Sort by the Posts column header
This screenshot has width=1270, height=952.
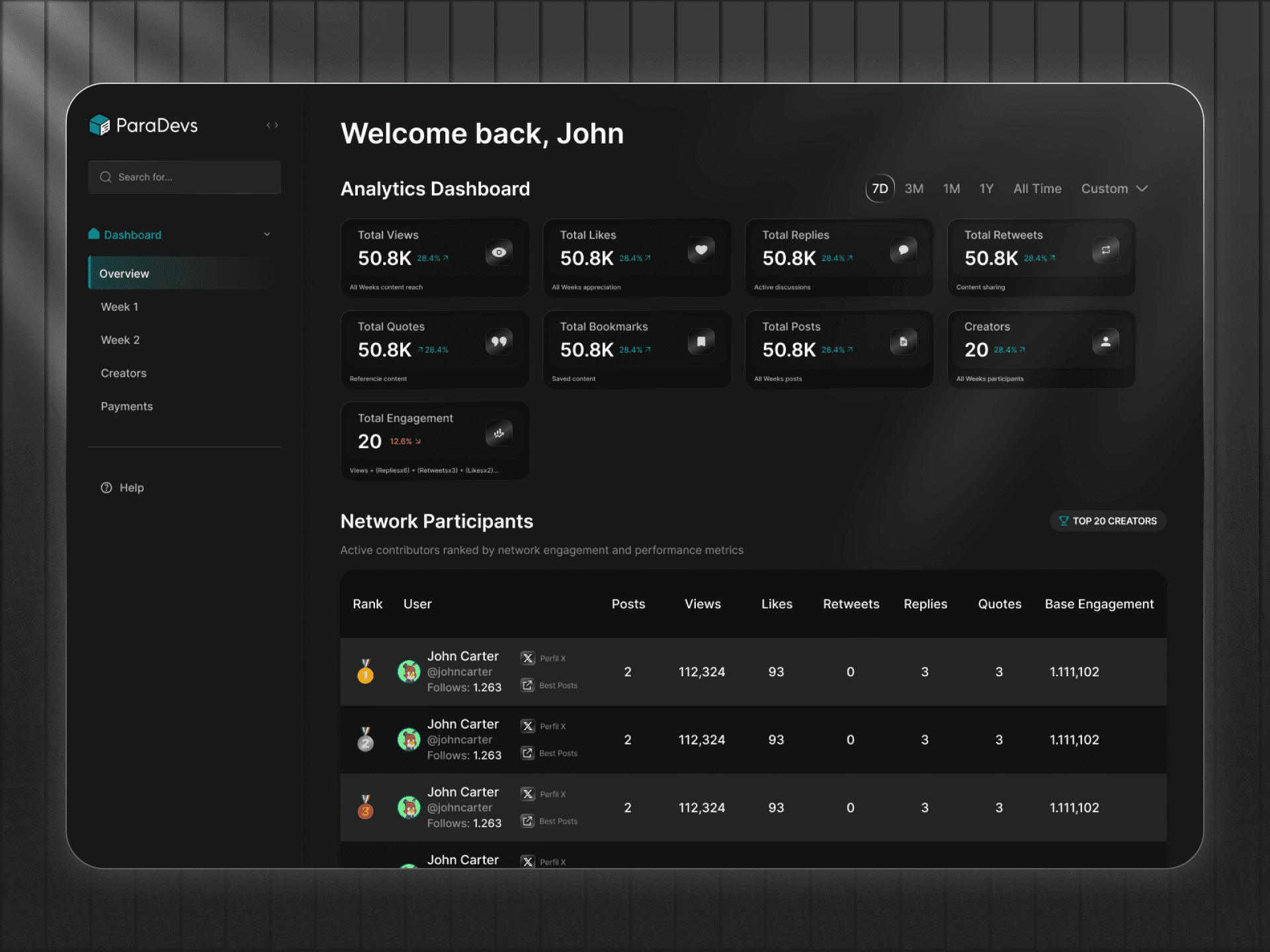(628, 604)
